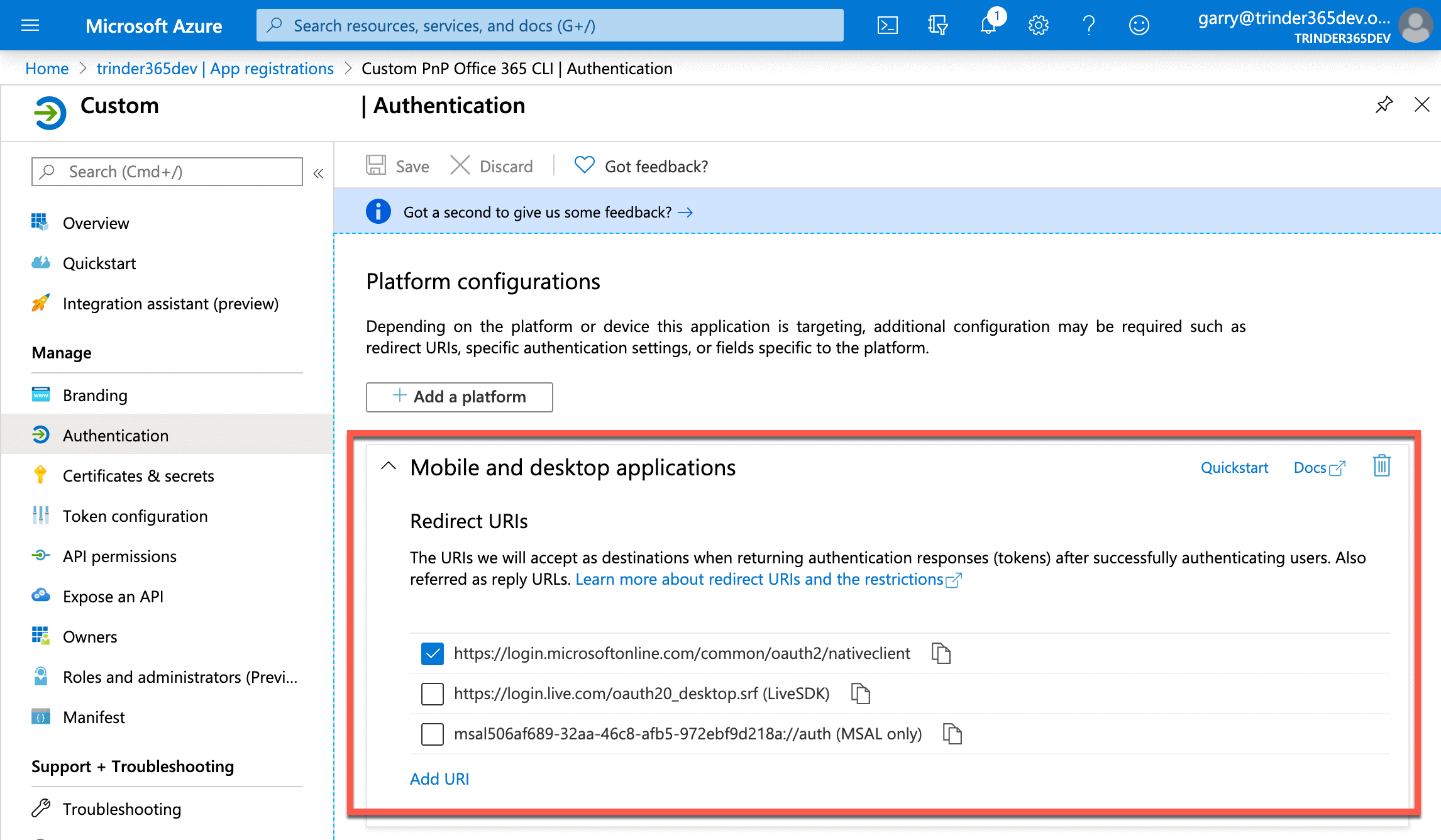This screenshot has width=1441, height=840.
Task: Open the Docs external link
Action: point(1318,467)
